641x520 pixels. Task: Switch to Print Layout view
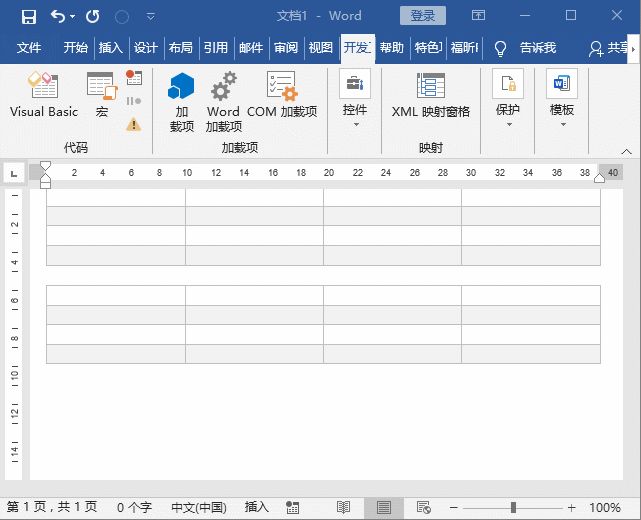pos(383,507)
